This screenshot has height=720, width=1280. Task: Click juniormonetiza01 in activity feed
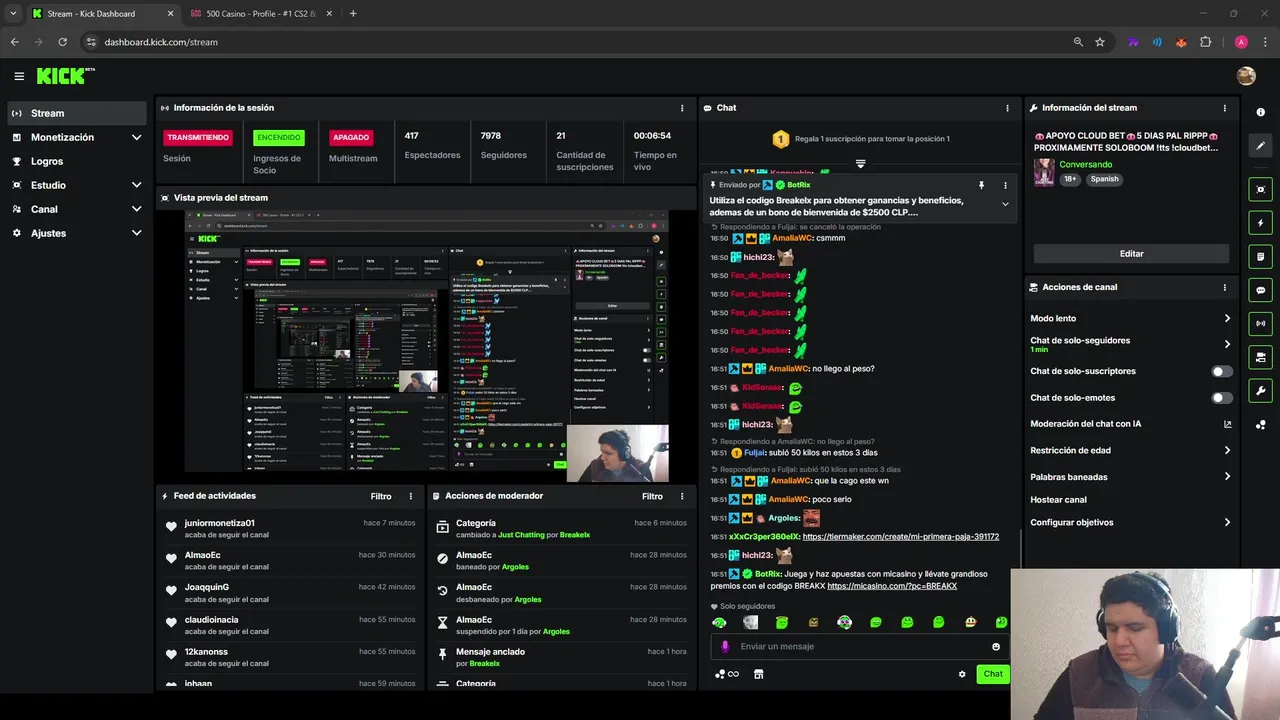coord(219,523)
